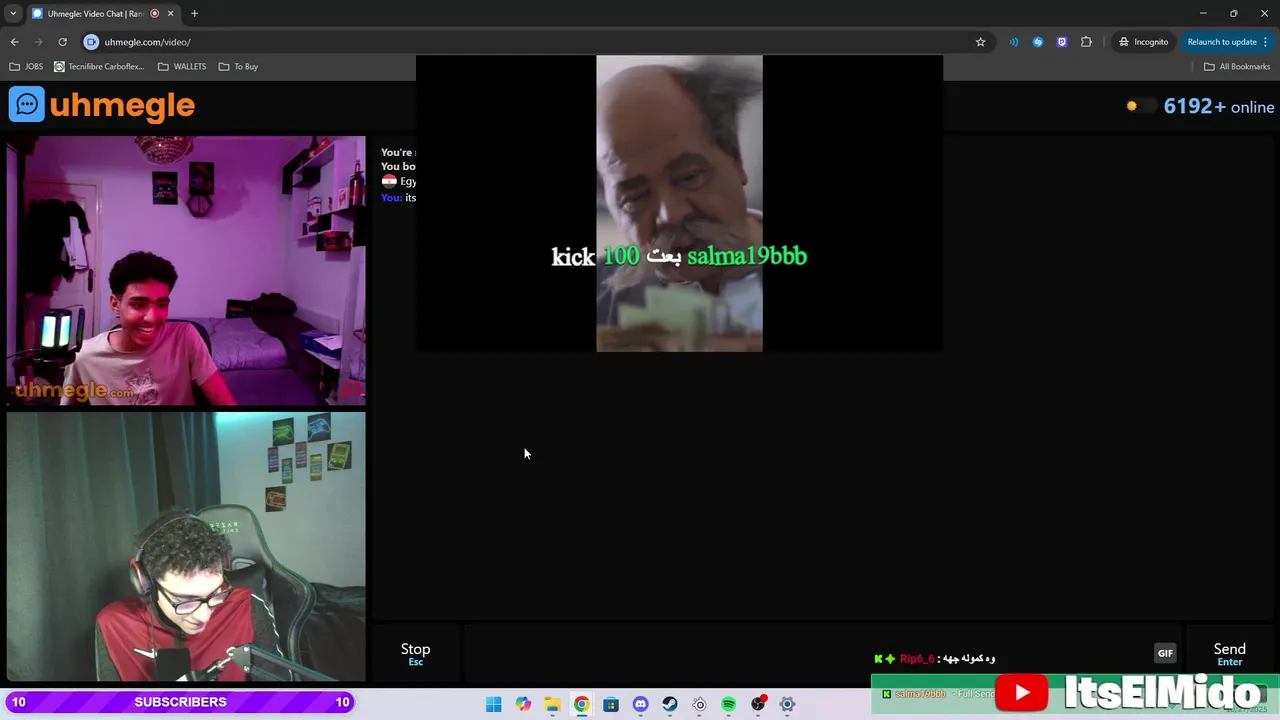Viewport: 1280px width, 720px height.
Task: Click Relaunch to update button
Action: [1227, 42]
